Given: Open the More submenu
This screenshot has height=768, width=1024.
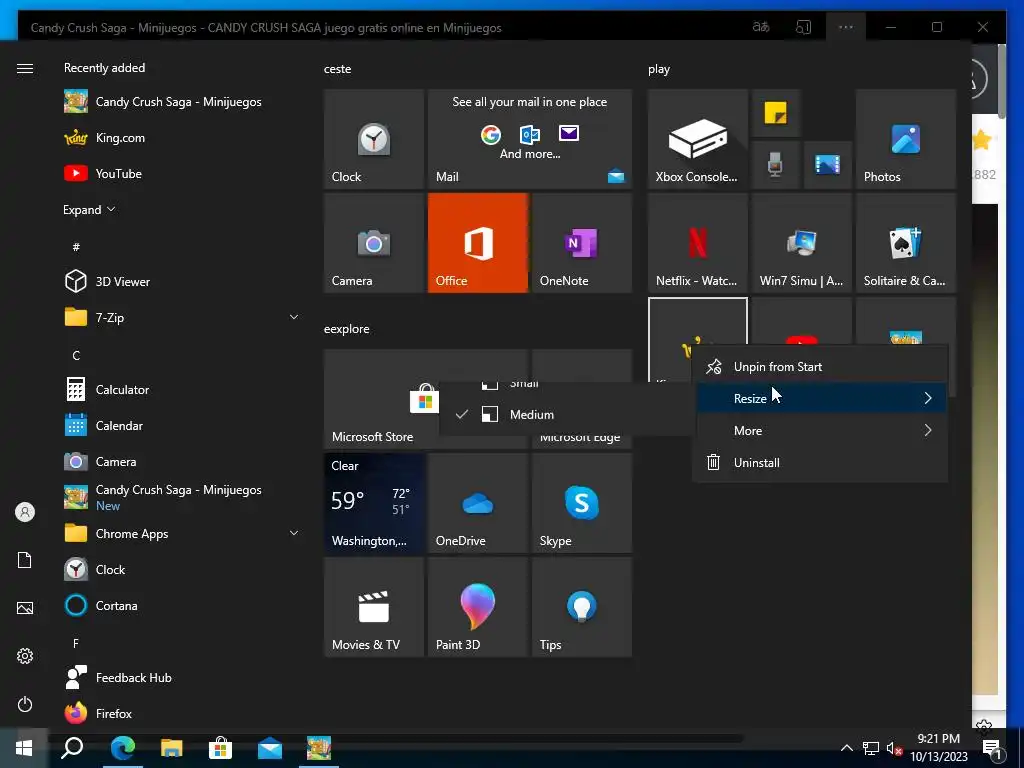Looking at the screenshot, I should tap(820, 430).
